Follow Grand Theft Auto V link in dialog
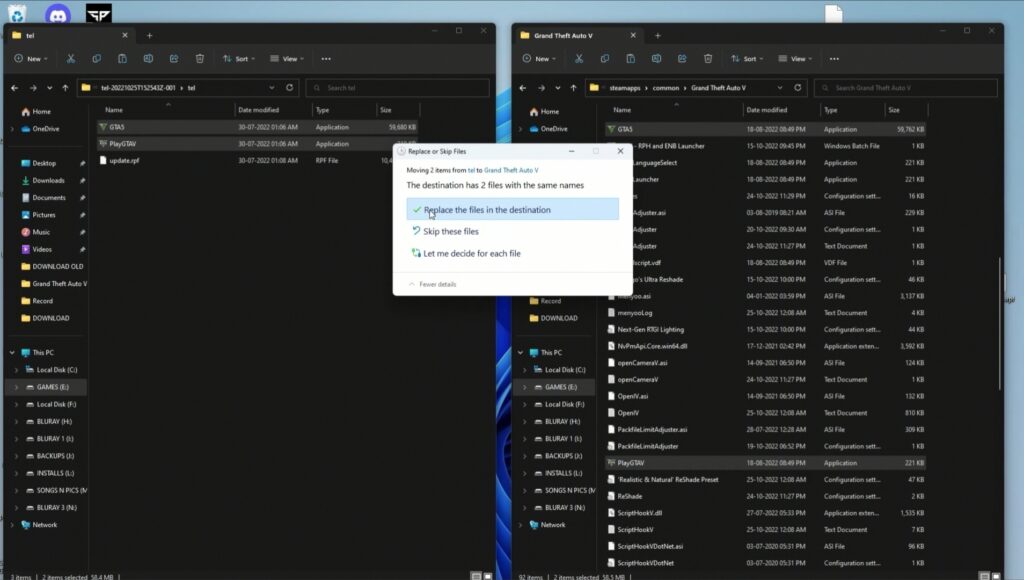 511,170
